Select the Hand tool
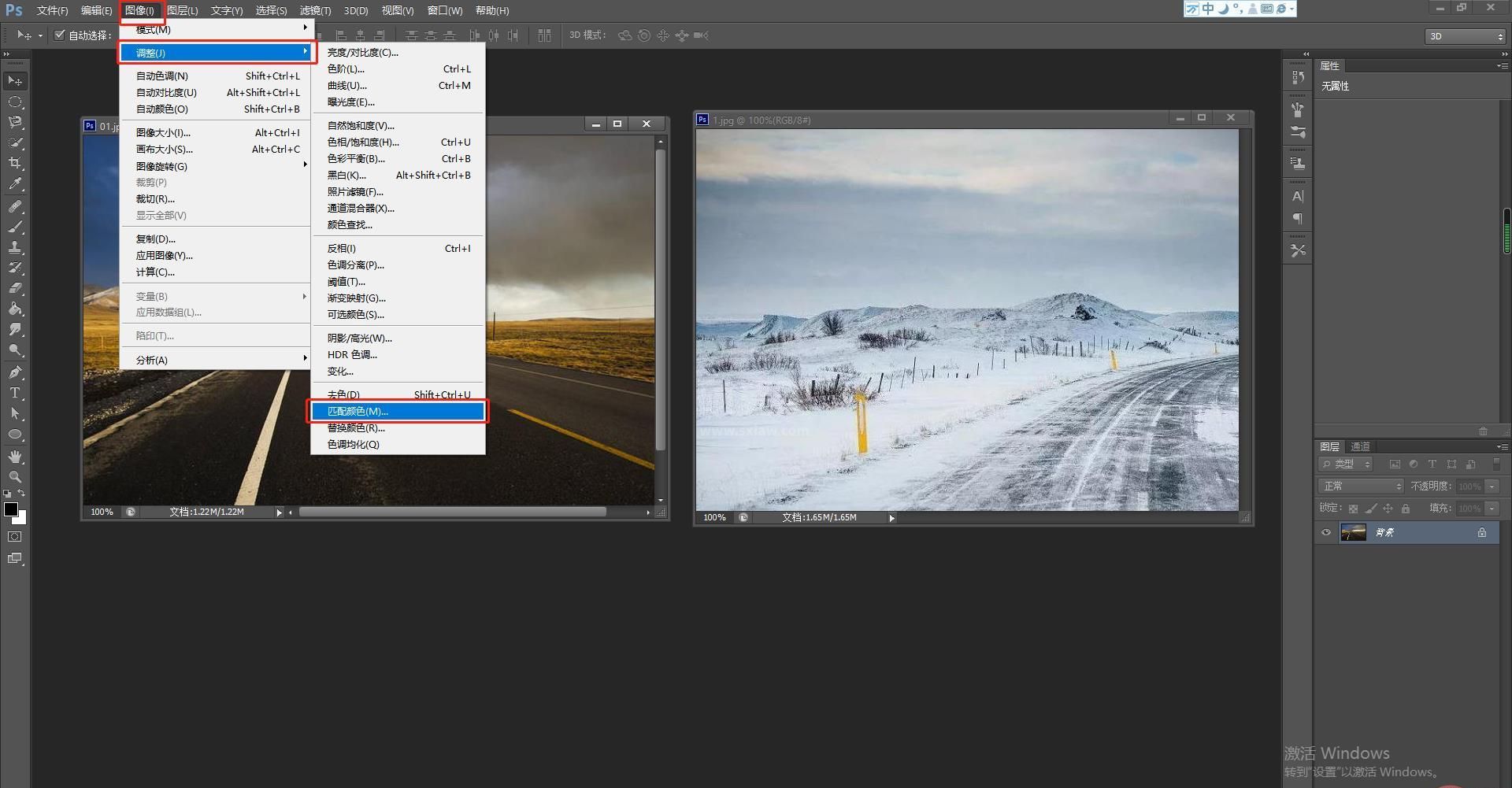 pos(15,457)
